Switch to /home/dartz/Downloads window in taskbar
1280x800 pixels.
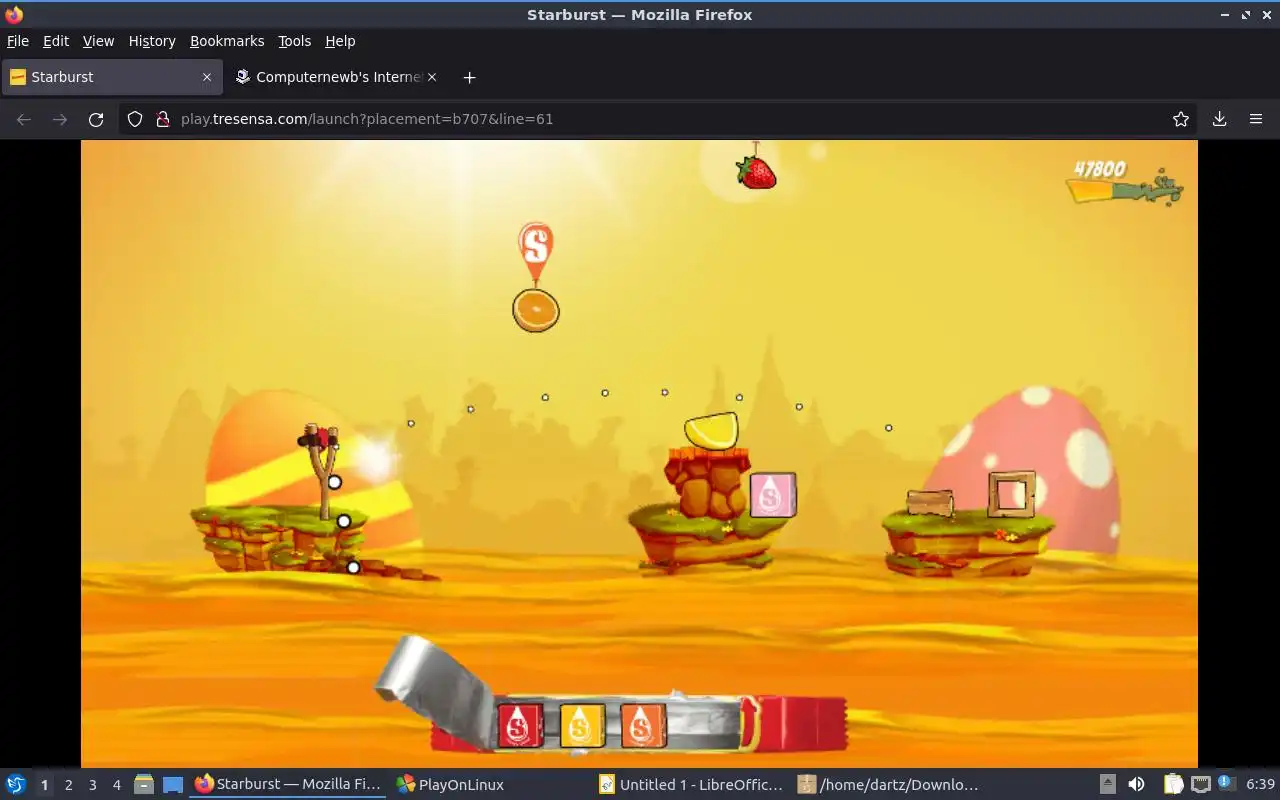pos(890,785)
